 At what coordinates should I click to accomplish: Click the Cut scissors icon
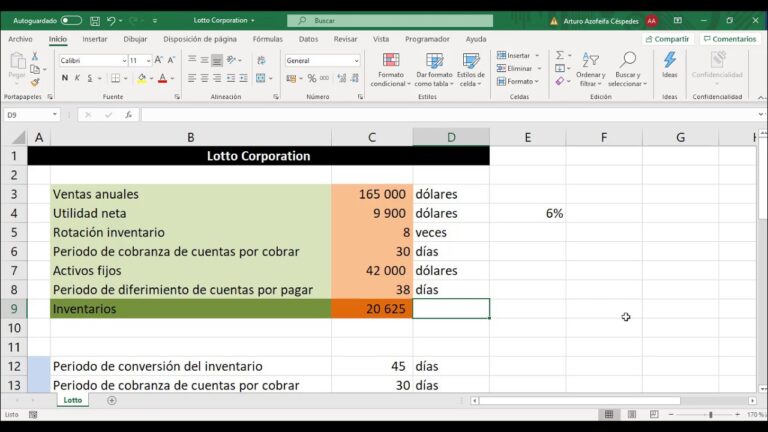coord(35,56)
